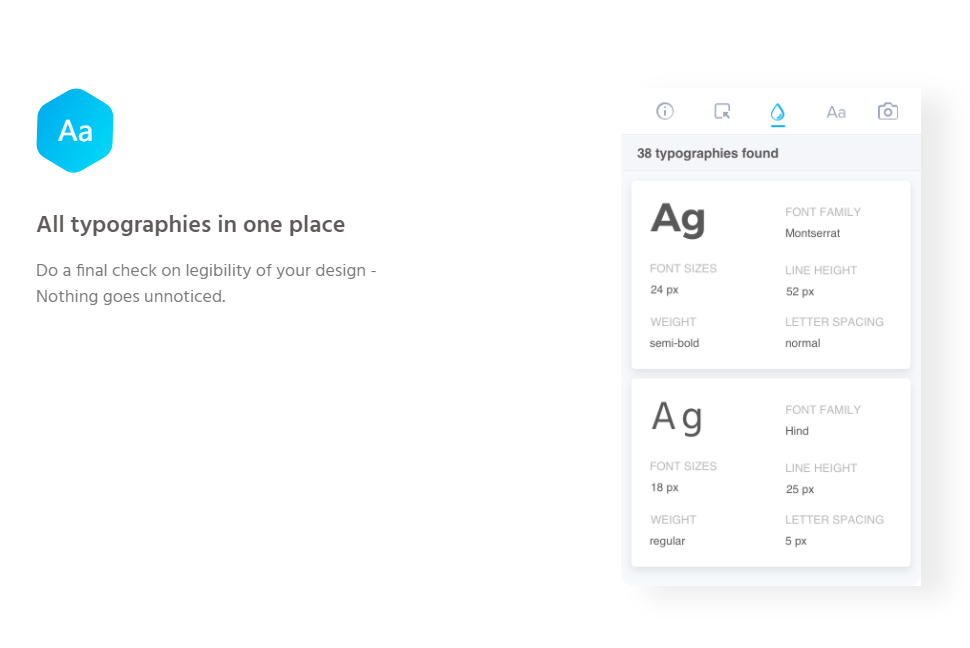Select the Hind font family value
Image resolution: width=970 pixels, height=648 pixels.
point(797,431)
